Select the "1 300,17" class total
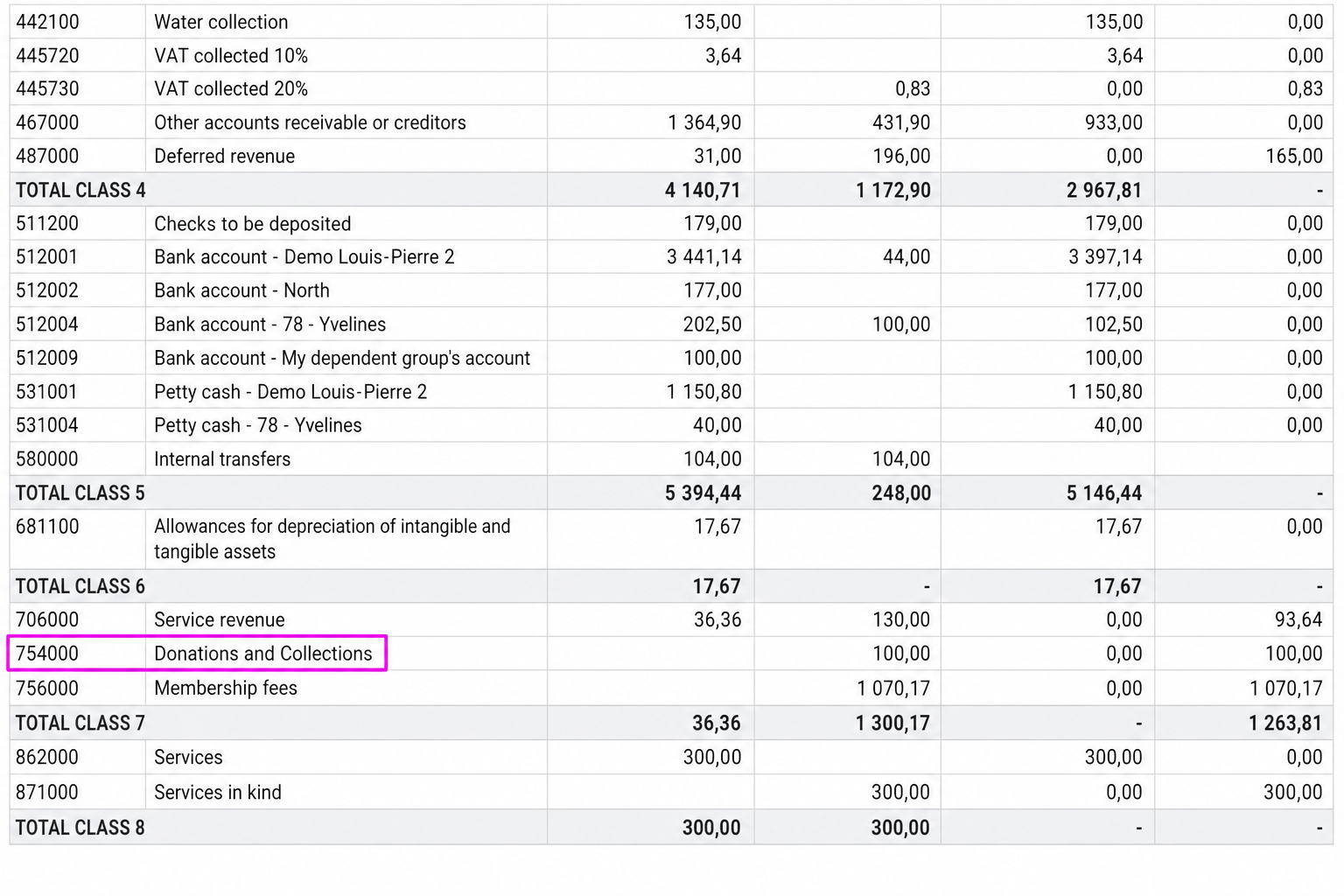The width and height of the screenshot is (1344, 896). click(x=893, y=724)
